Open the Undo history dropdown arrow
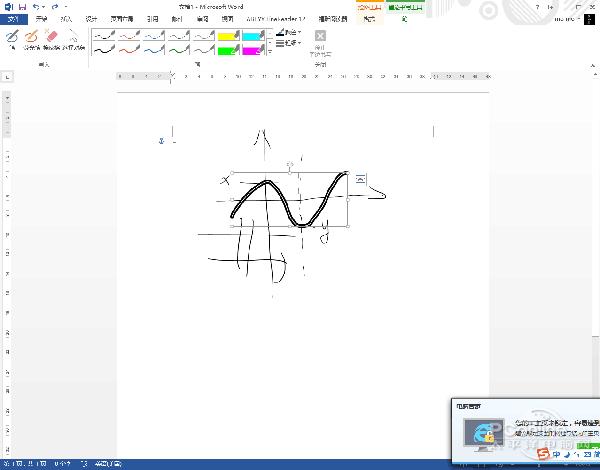The image size is (600, 470). [x=43, y=7]
